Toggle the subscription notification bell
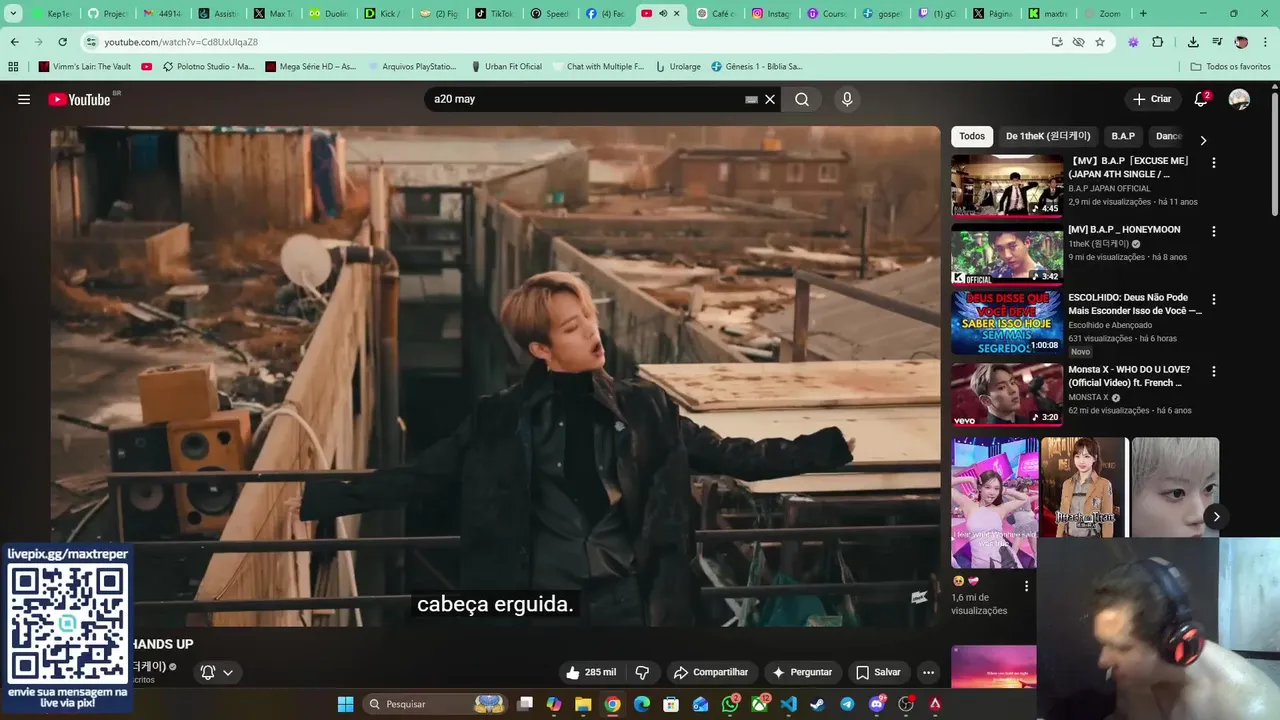 (208, 672)
